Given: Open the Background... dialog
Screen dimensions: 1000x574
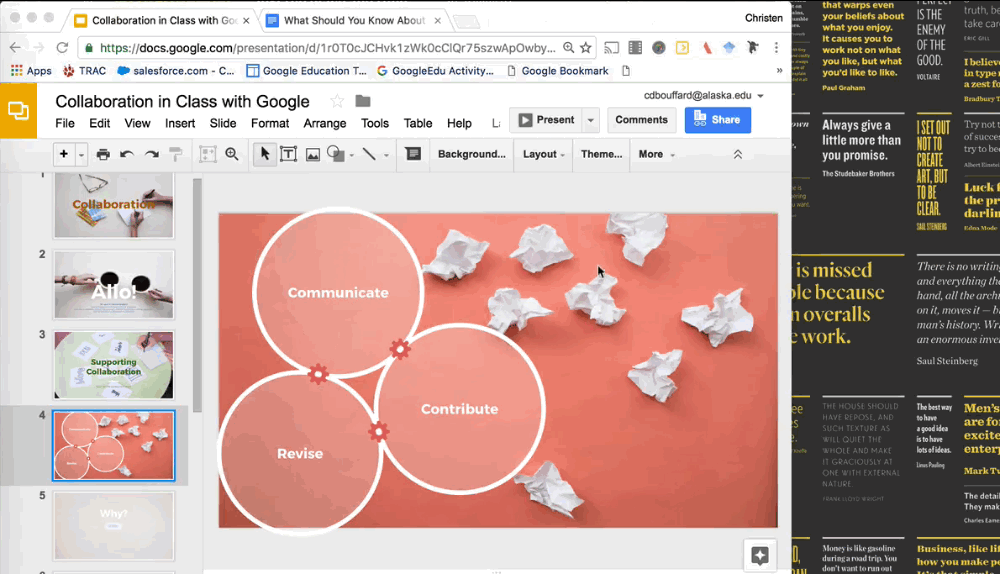Looking at the screenshot, I should click(x=471, y=154).
